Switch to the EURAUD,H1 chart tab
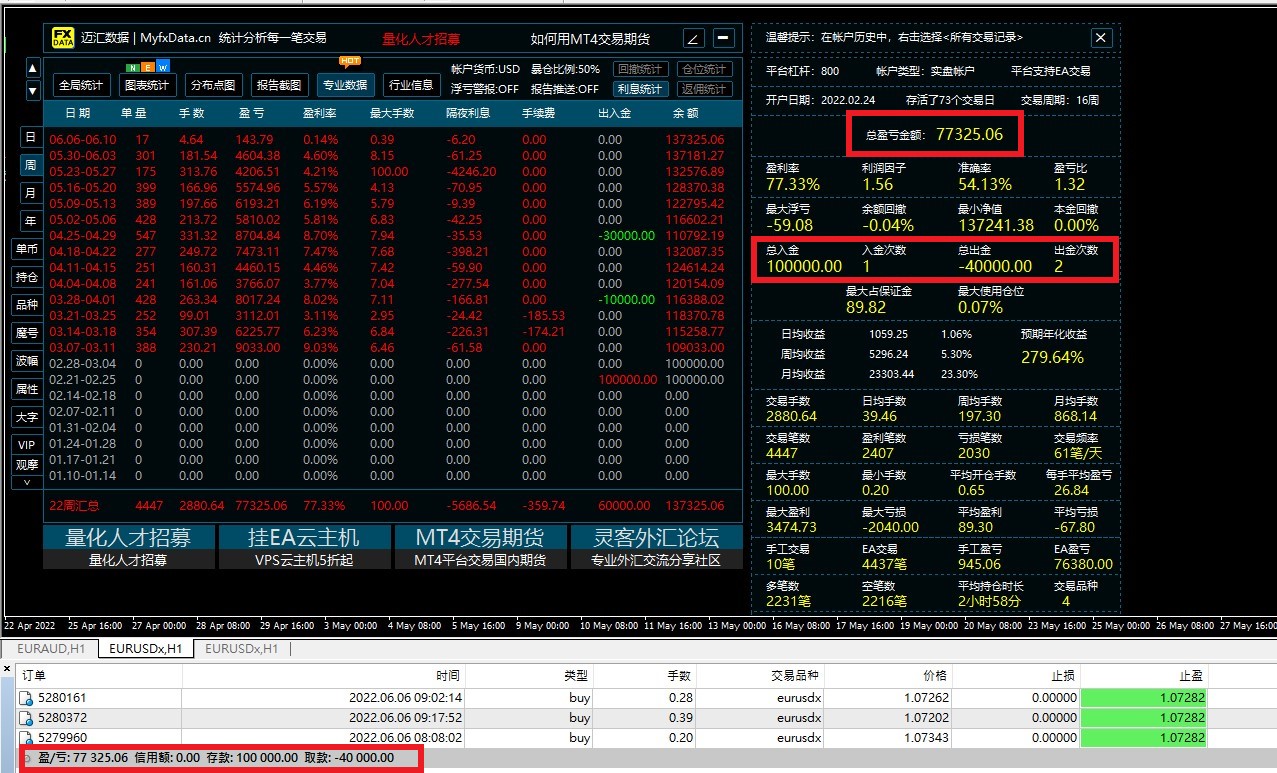Screen dimensions: 1277x773 50,649
